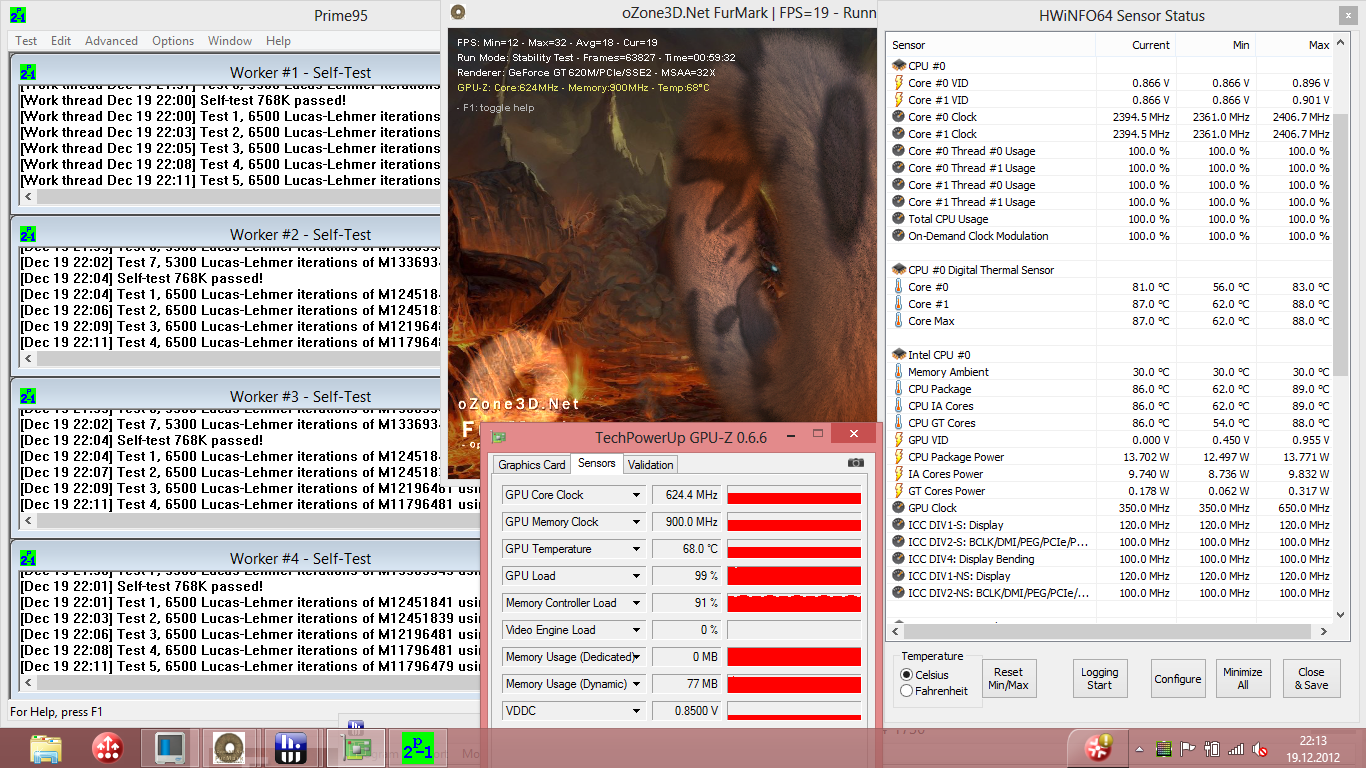1366x768 pixels.
Task: Click the Worker #2 window icon
Action: click(28, 234)
